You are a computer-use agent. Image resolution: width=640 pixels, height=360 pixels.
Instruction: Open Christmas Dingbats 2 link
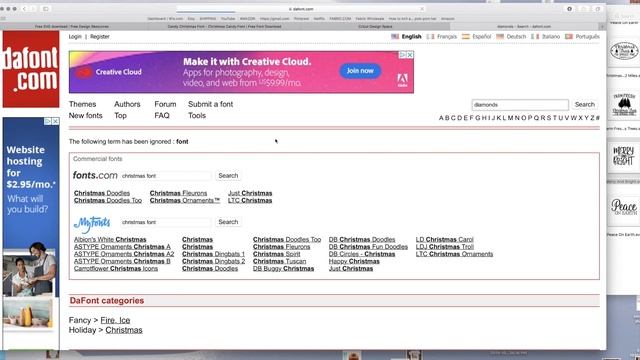click(x=213, y=261)
